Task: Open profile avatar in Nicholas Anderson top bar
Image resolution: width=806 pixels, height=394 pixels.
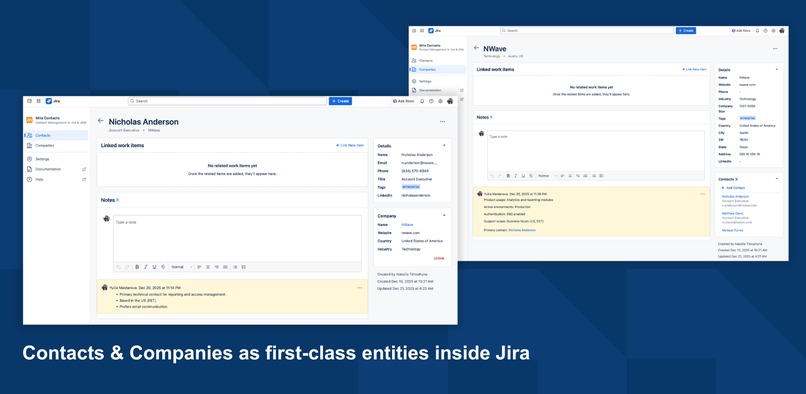Action: coord(450,101)
